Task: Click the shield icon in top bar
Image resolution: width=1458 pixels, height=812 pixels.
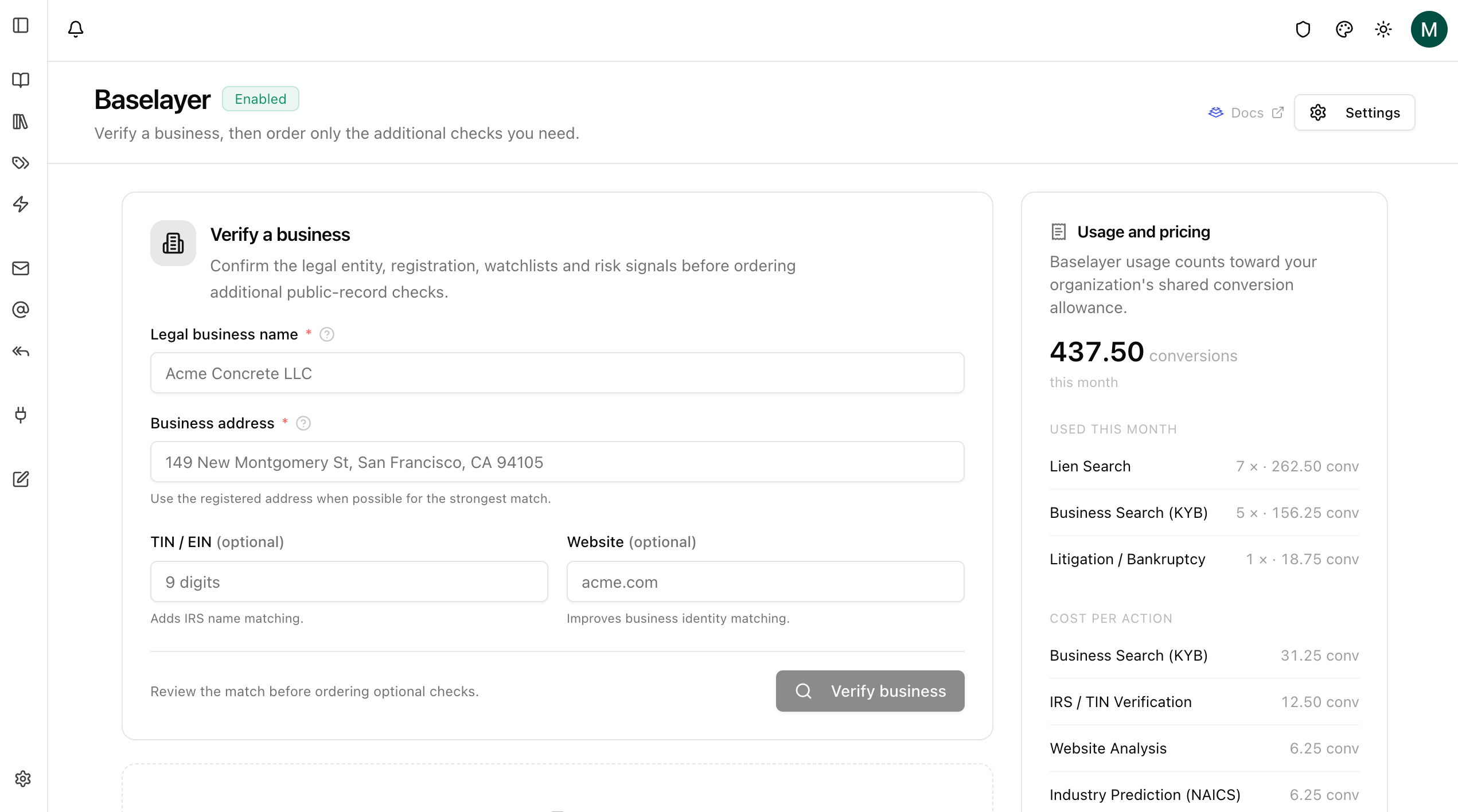Action: [x=1303, y=29]
